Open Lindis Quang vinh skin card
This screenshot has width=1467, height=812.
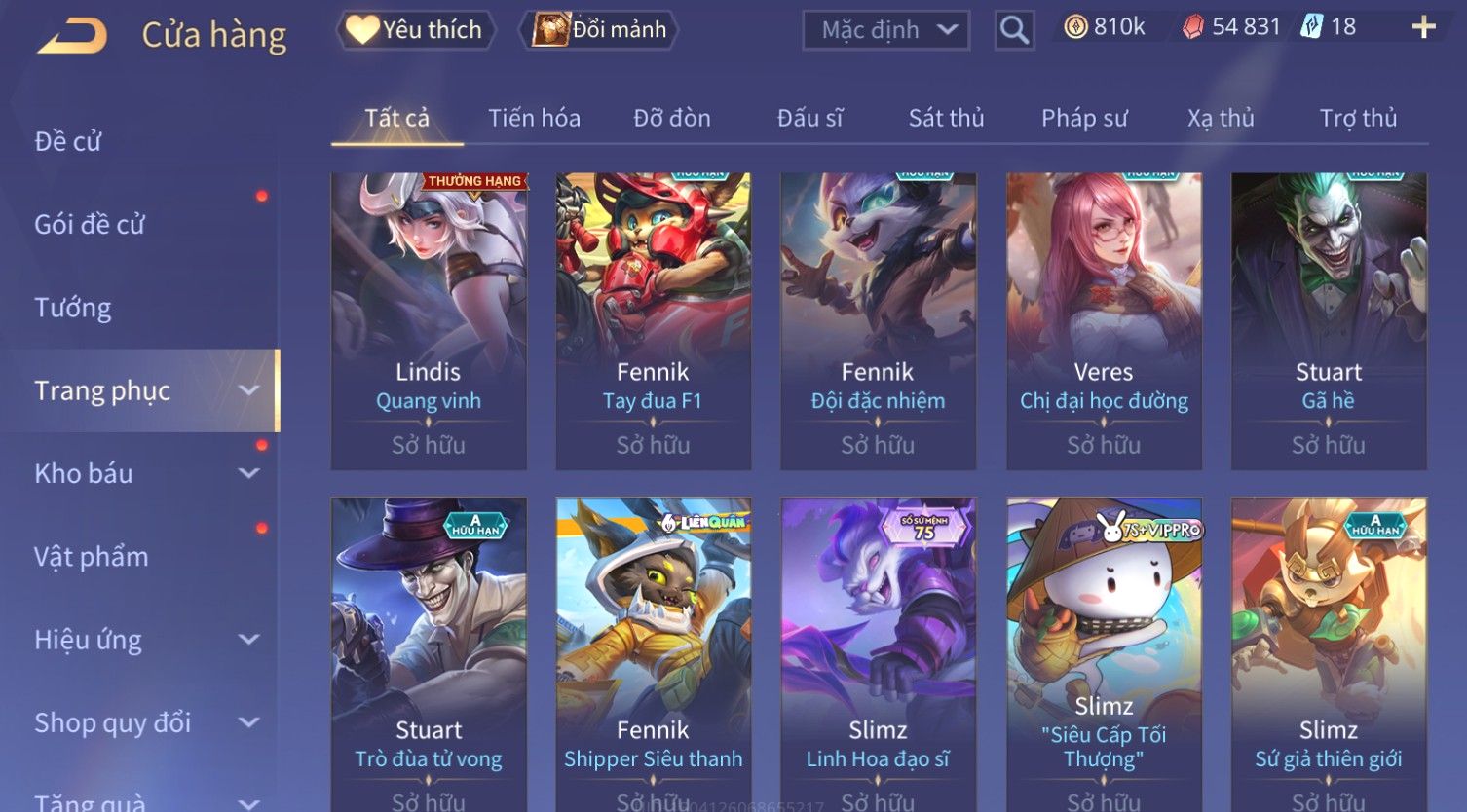tap(429, 321)
